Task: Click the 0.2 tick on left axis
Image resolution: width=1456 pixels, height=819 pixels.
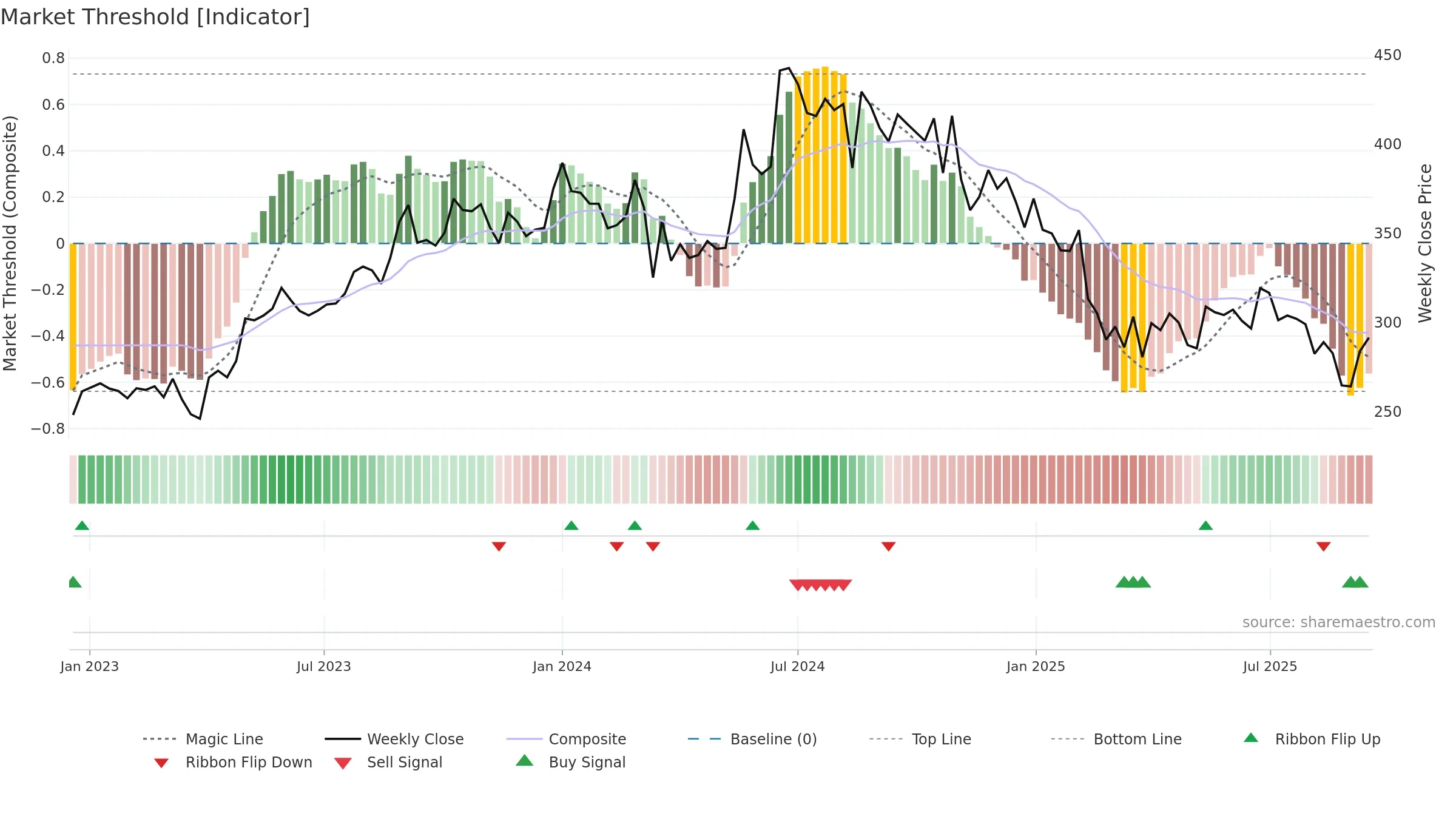Action: coord(53,197)
